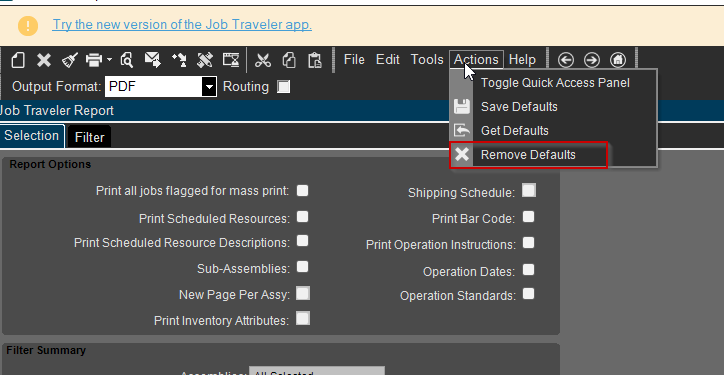This screenshot has height=375, width=724.
Task: Open the Help menu
Action: coord(522,60)
